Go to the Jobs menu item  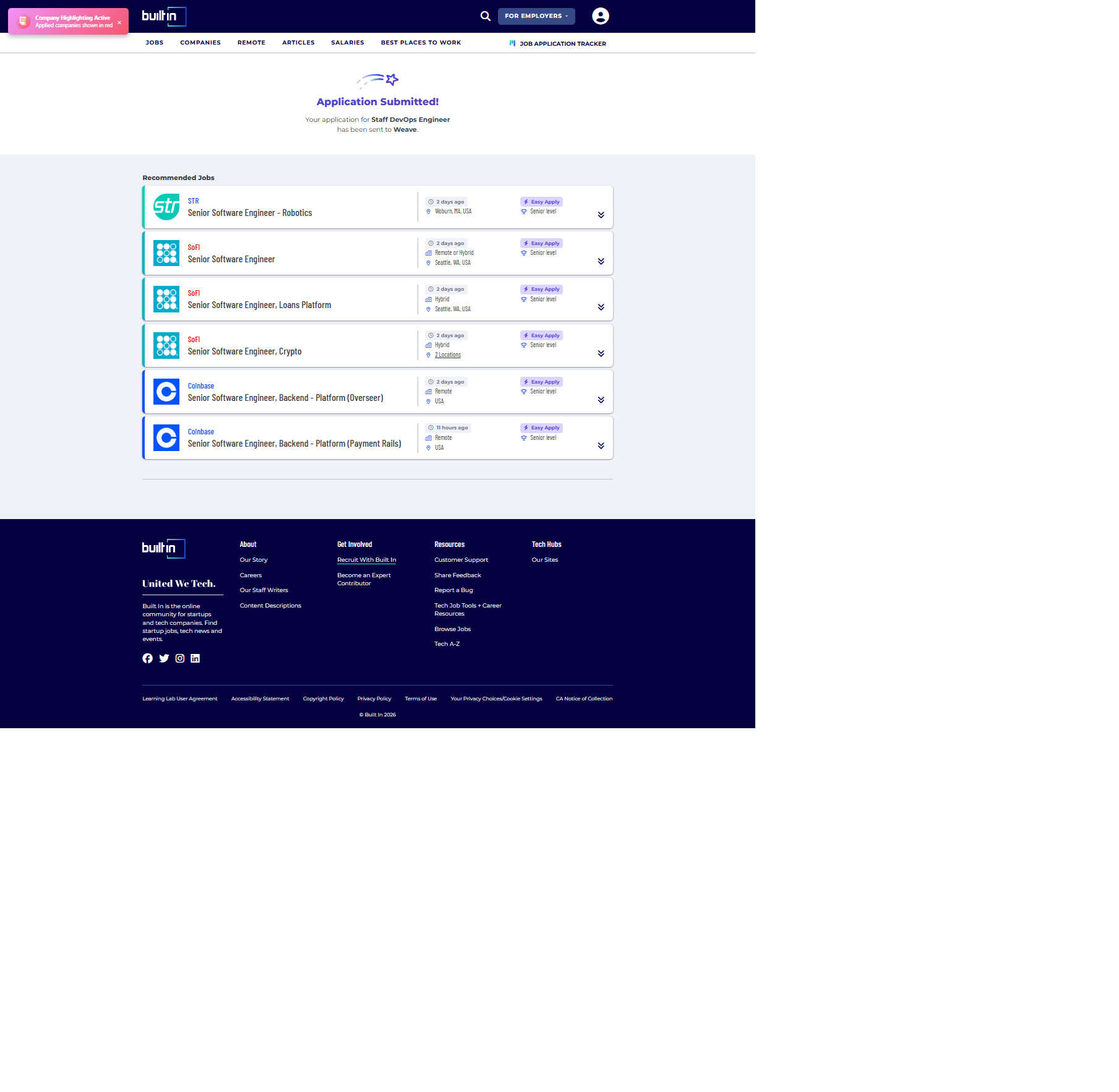155,43
